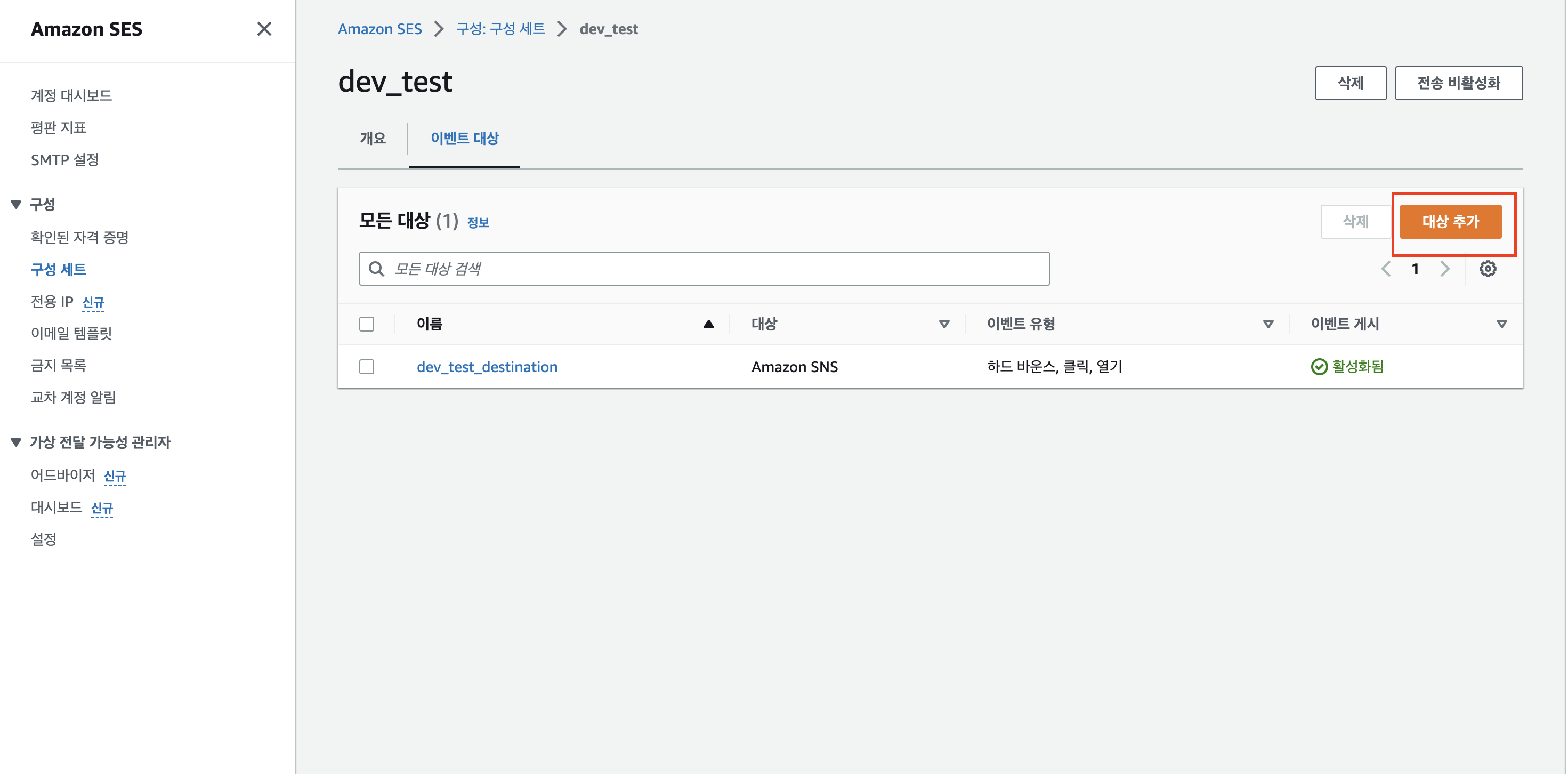Close the Amazon SES navigation panel
The height and width of the screenshot is (774, 1568).
(264, 29)
